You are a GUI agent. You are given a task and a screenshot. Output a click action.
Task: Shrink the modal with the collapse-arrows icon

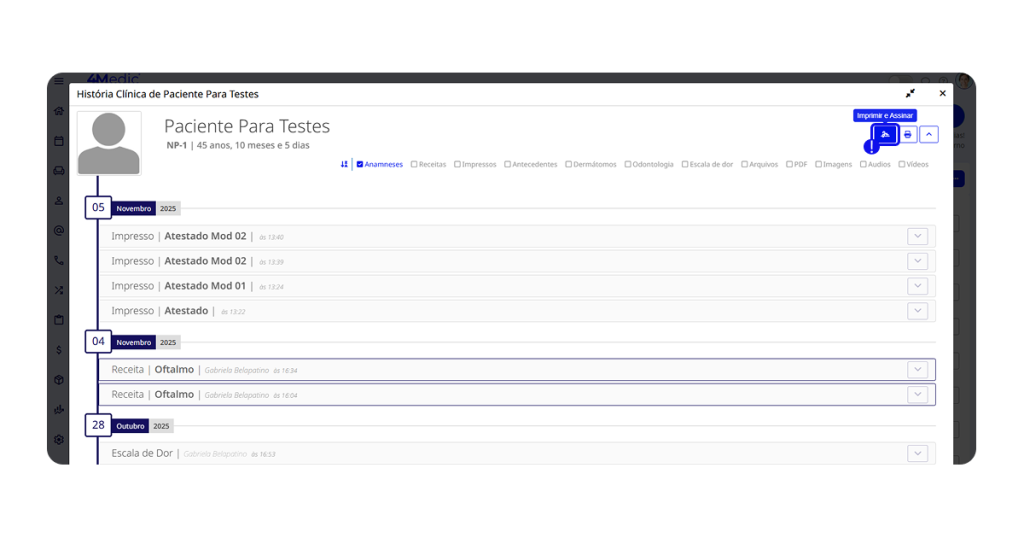910,94
